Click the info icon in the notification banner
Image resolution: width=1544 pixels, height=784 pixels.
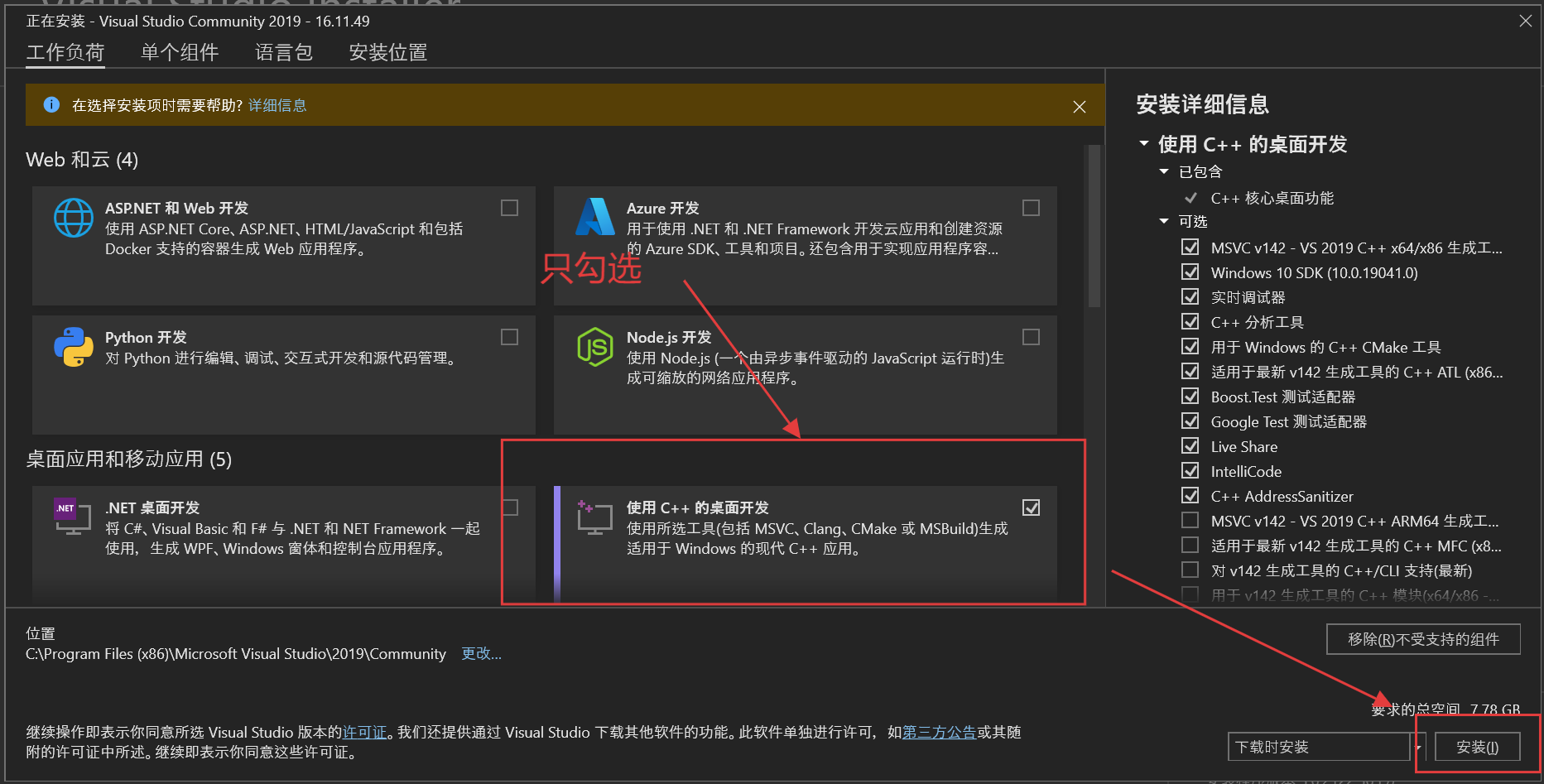coord(51,104)
